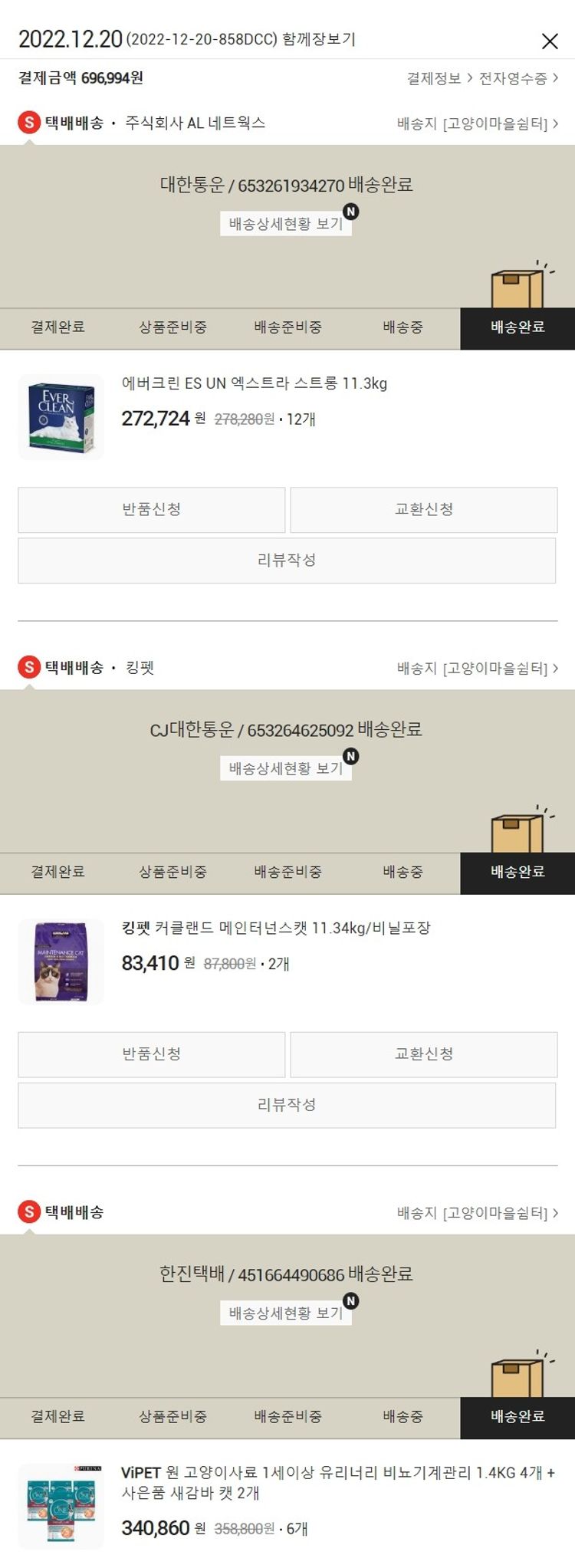View 배송상세현황 for 대한통운 shipment
This screenshot has width=575, height=1568.
tap(286, 223)
